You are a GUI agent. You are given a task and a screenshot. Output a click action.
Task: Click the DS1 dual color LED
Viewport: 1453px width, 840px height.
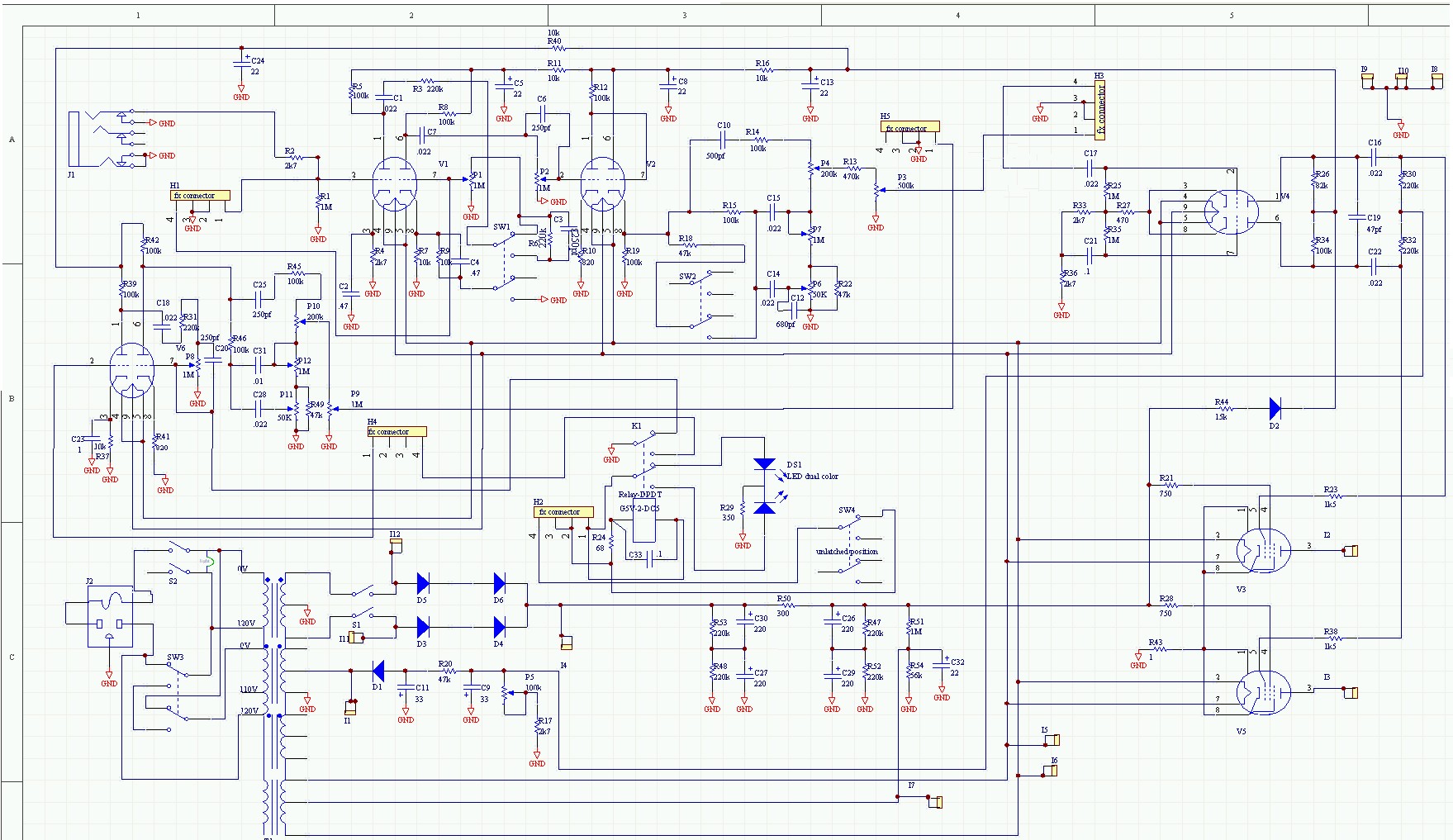point(765,486)
